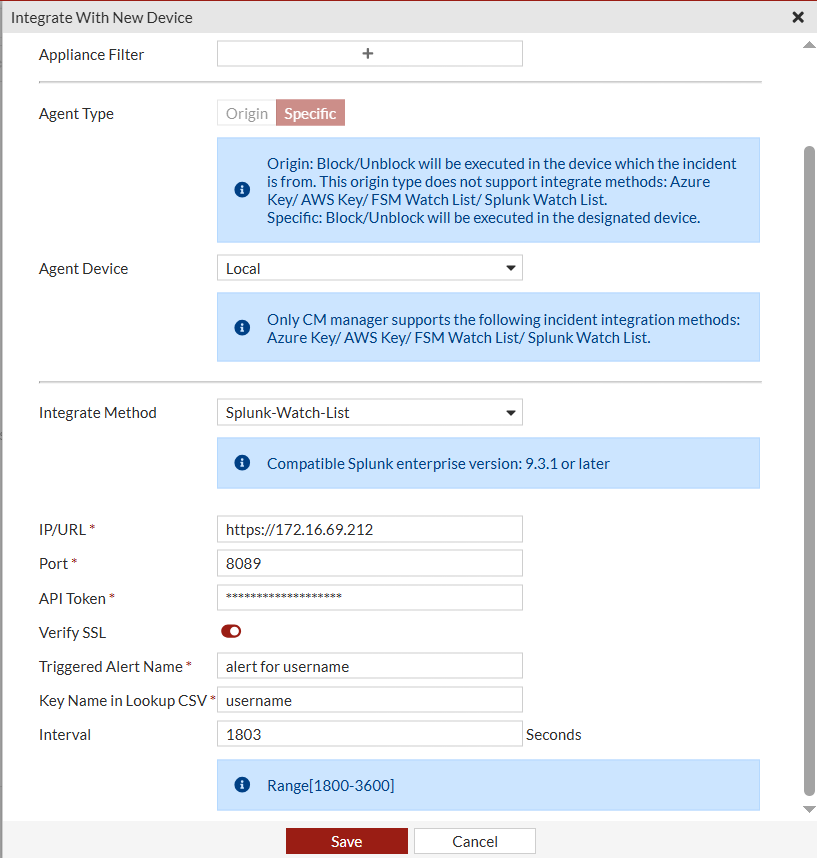The width and height of the screenshot is (817, 858).
Task: Click the Triggered Alert Name input field
Action: (x=369, y=665)
